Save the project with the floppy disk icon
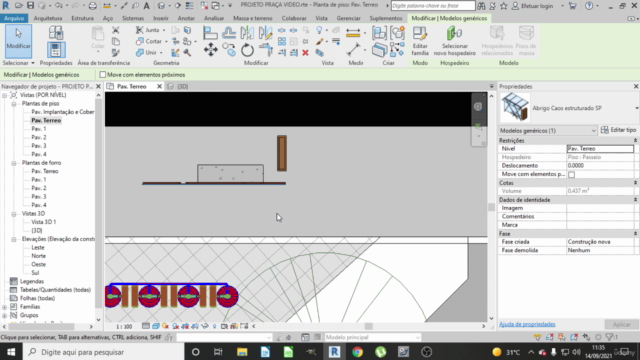Image resolution: width=640 pixels, height=360 pixels. pyautogui.click(x=31, y=6)
